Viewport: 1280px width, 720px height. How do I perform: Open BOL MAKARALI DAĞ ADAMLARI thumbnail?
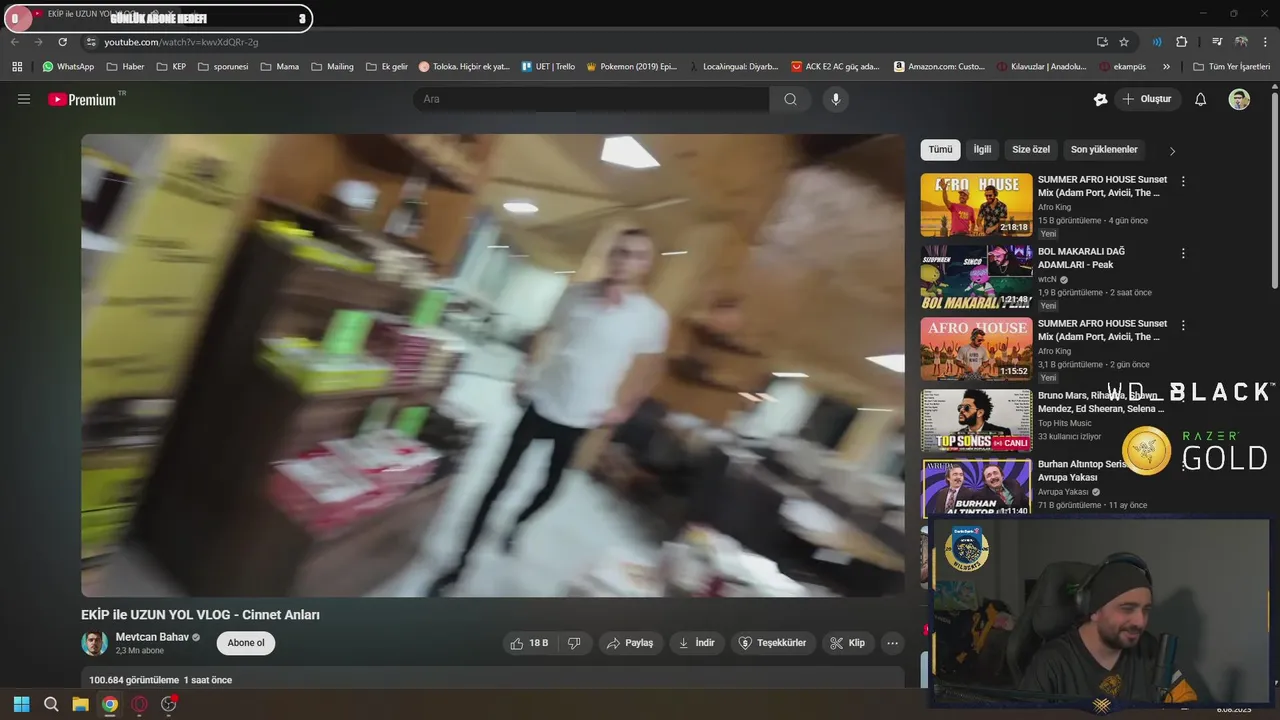(976, 277)
